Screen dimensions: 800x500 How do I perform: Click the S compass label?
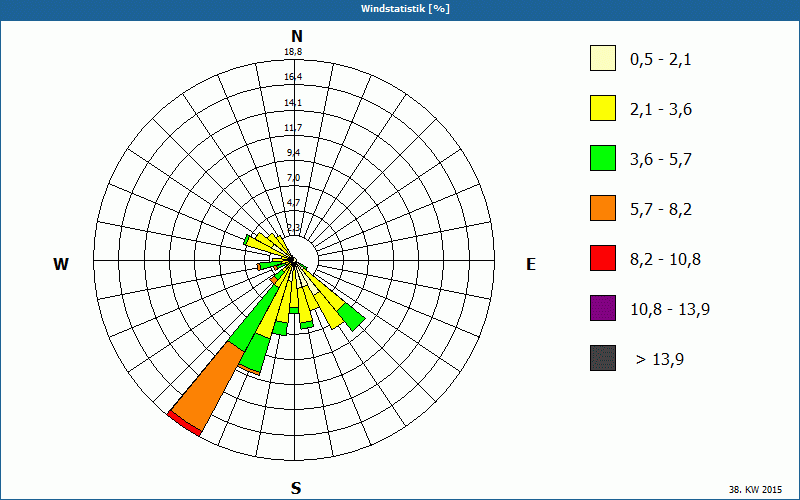pyautogui.click(x=296, y=488)
